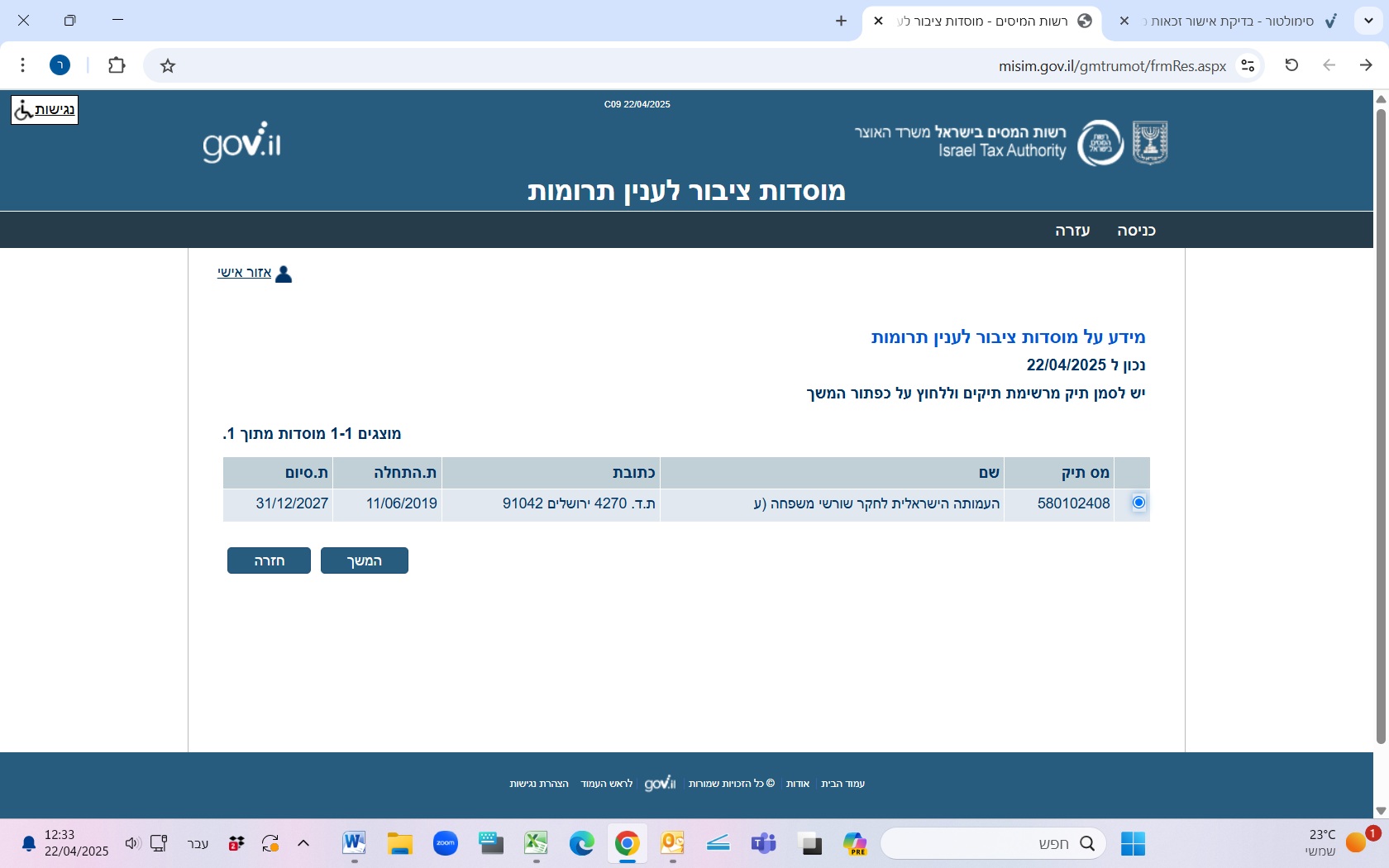Show hidden system tray icons

[303, 843]
